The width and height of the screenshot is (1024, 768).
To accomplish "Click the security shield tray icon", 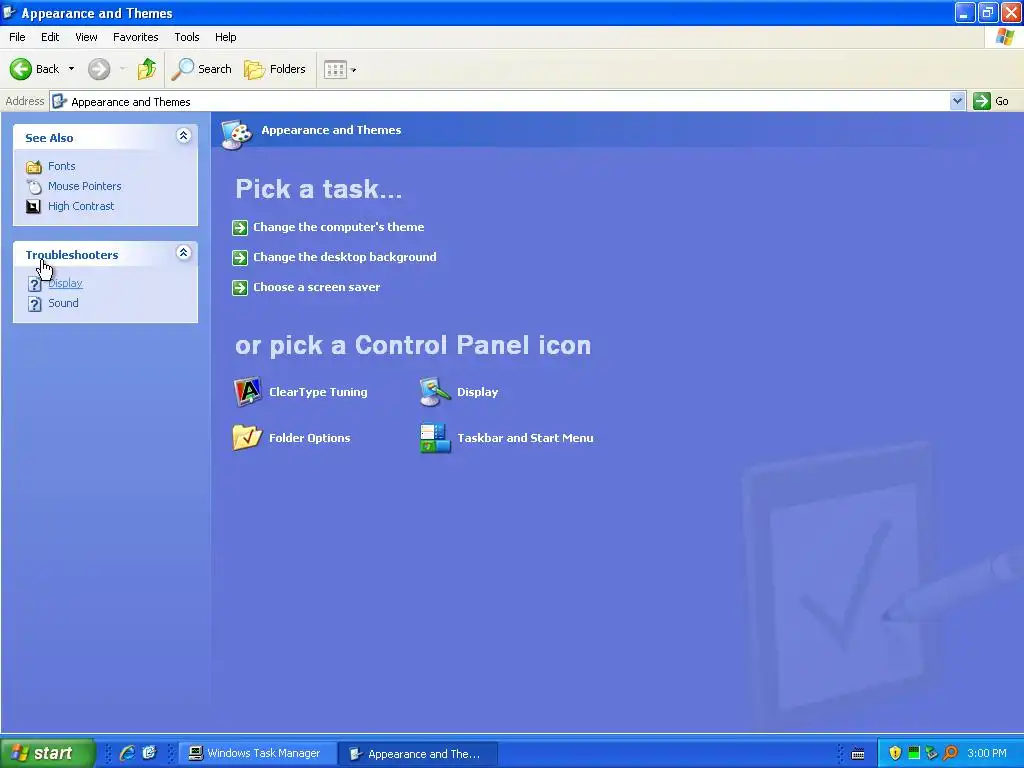I will coord(895,753).
